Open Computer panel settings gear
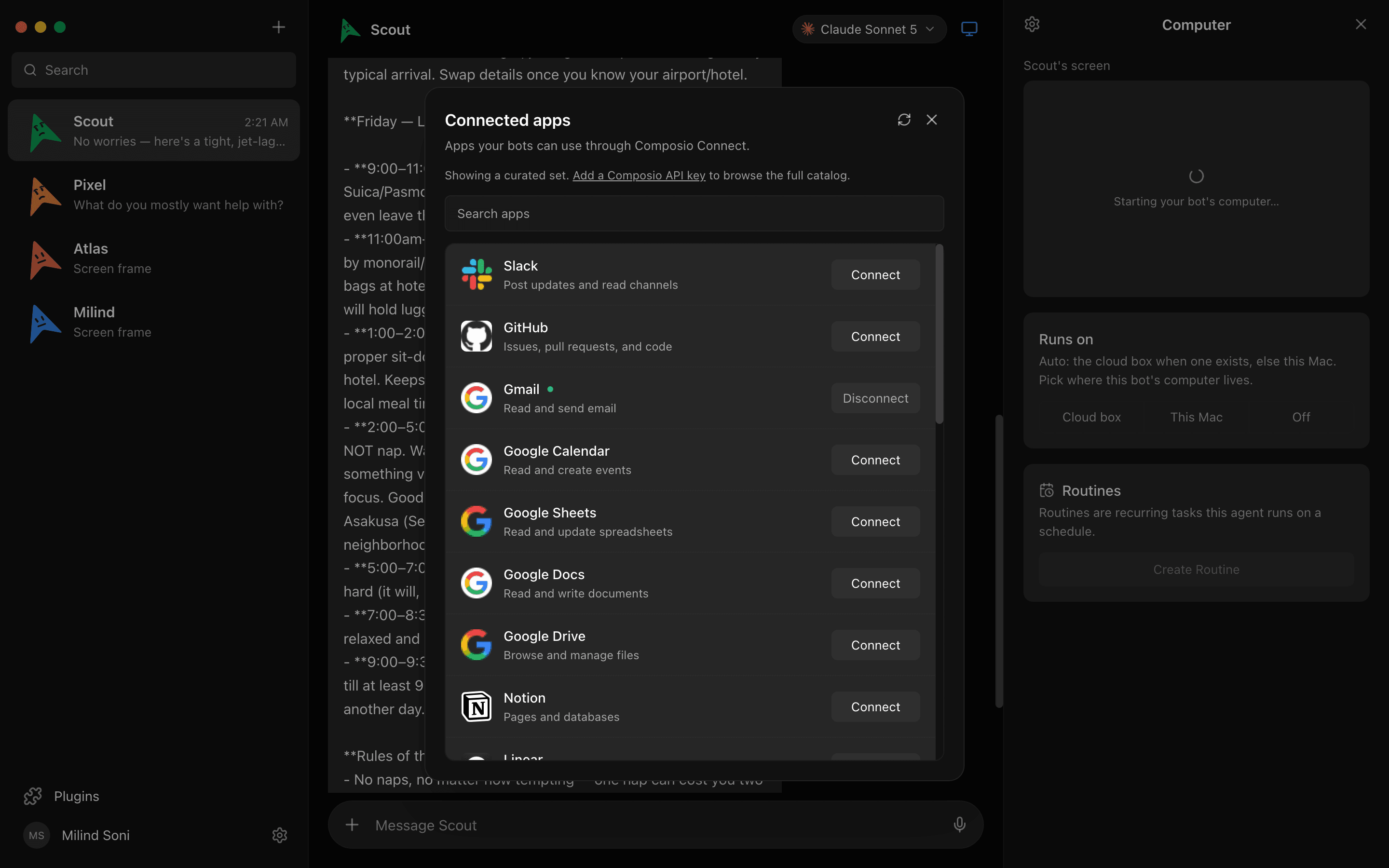The image size is (1389, 868). (1032, 24)
